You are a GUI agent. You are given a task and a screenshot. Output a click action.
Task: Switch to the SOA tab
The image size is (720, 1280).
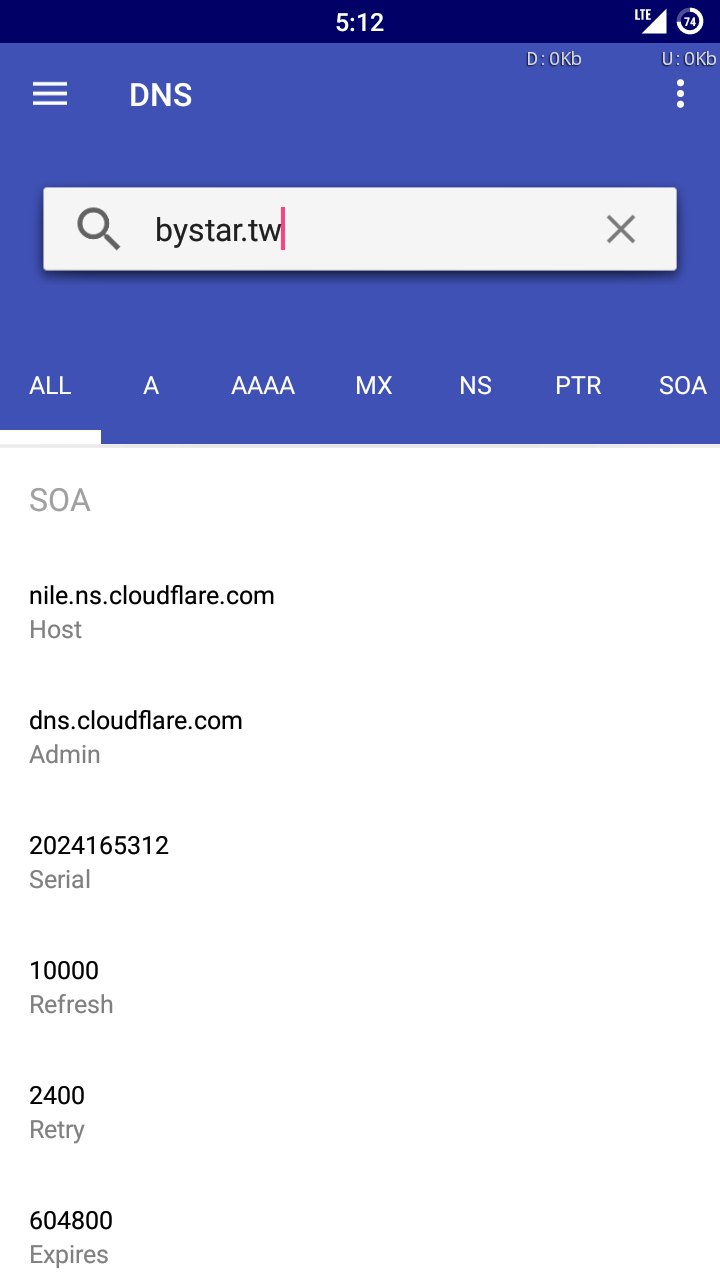682,386
